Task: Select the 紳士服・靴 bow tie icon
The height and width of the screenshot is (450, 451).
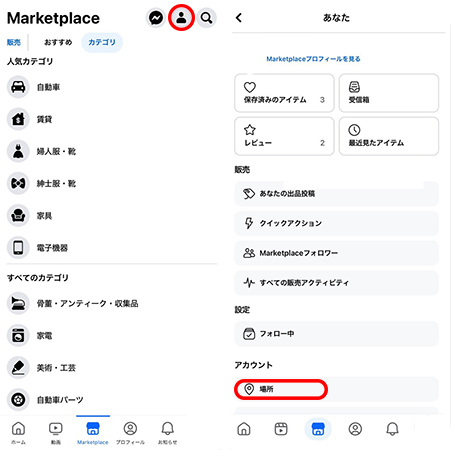Action: [x=18, y=183]
